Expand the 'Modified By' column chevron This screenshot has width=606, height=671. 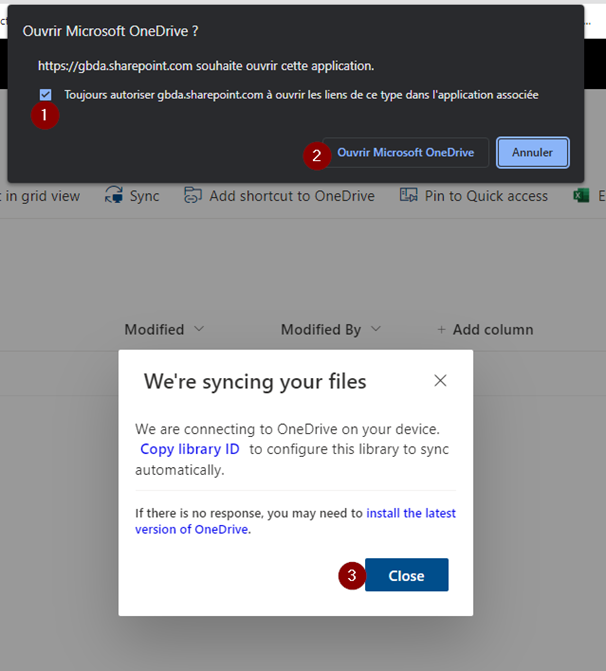pyautogui.click(x=376, y=329)
